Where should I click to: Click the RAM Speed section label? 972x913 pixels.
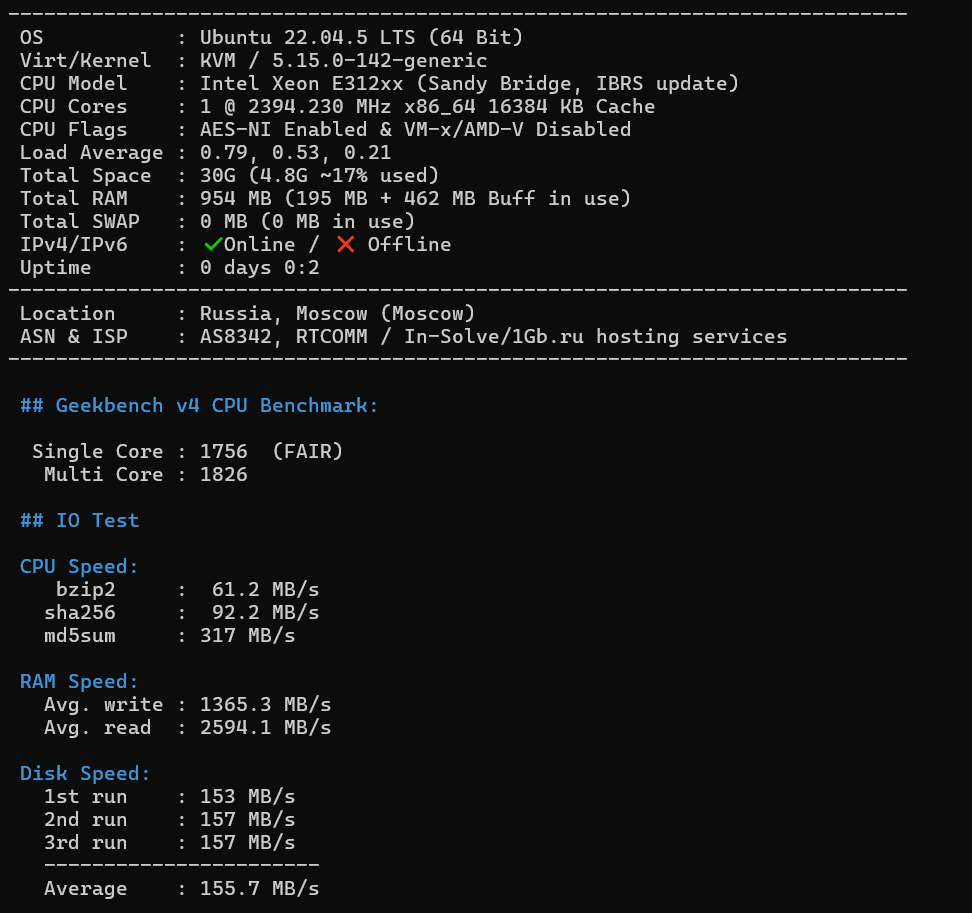tap(79, 681)
